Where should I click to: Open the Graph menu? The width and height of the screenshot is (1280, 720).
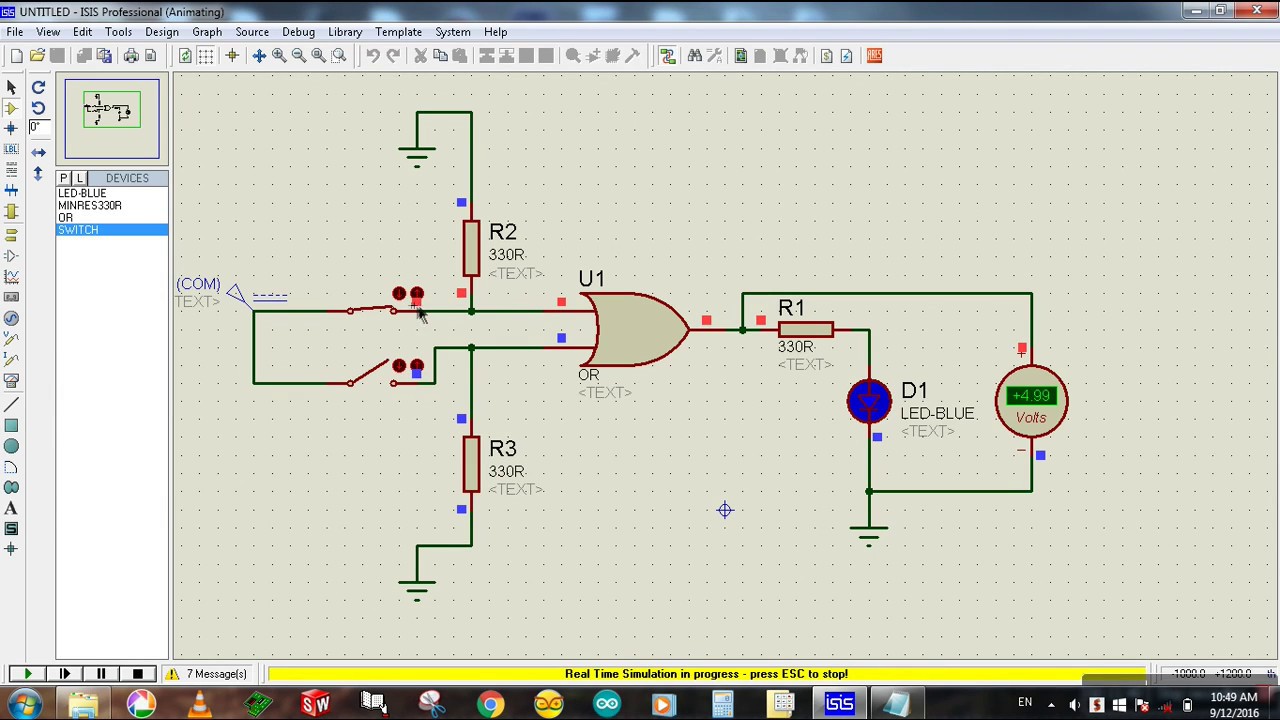click(207, 32)
